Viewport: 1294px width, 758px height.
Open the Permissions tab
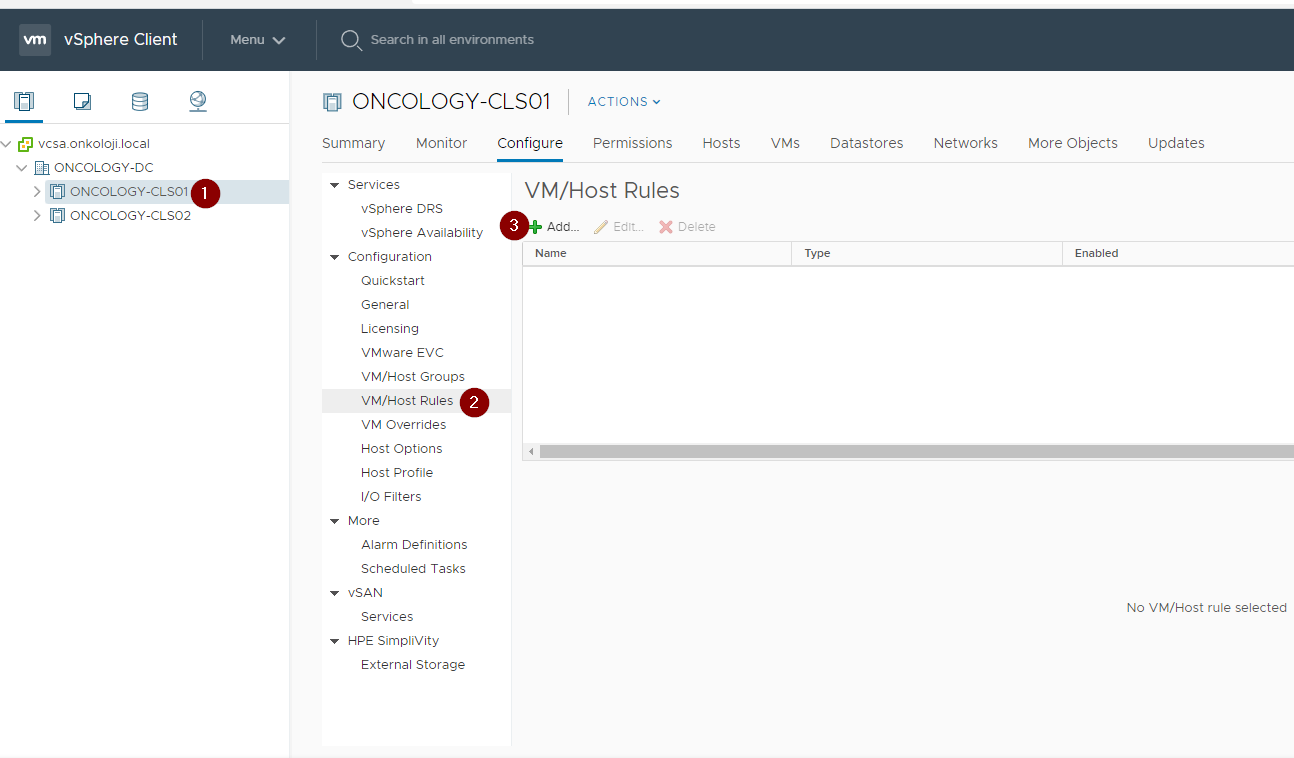632,143
